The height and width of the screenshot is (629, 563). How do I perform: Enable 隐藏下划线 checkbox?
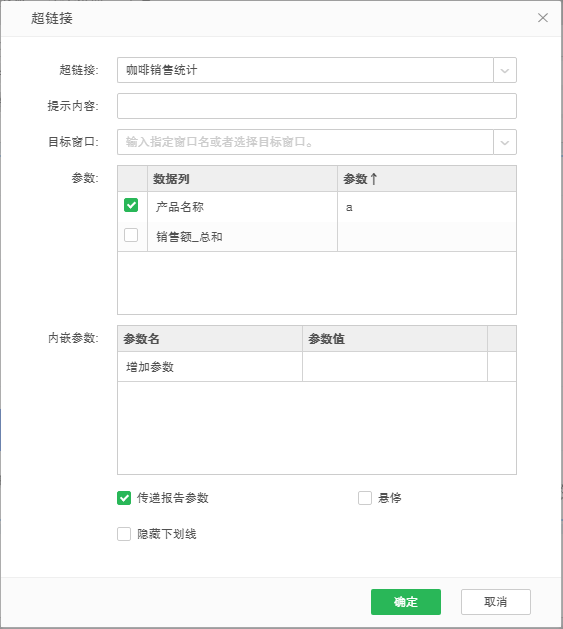click(124, 534)
